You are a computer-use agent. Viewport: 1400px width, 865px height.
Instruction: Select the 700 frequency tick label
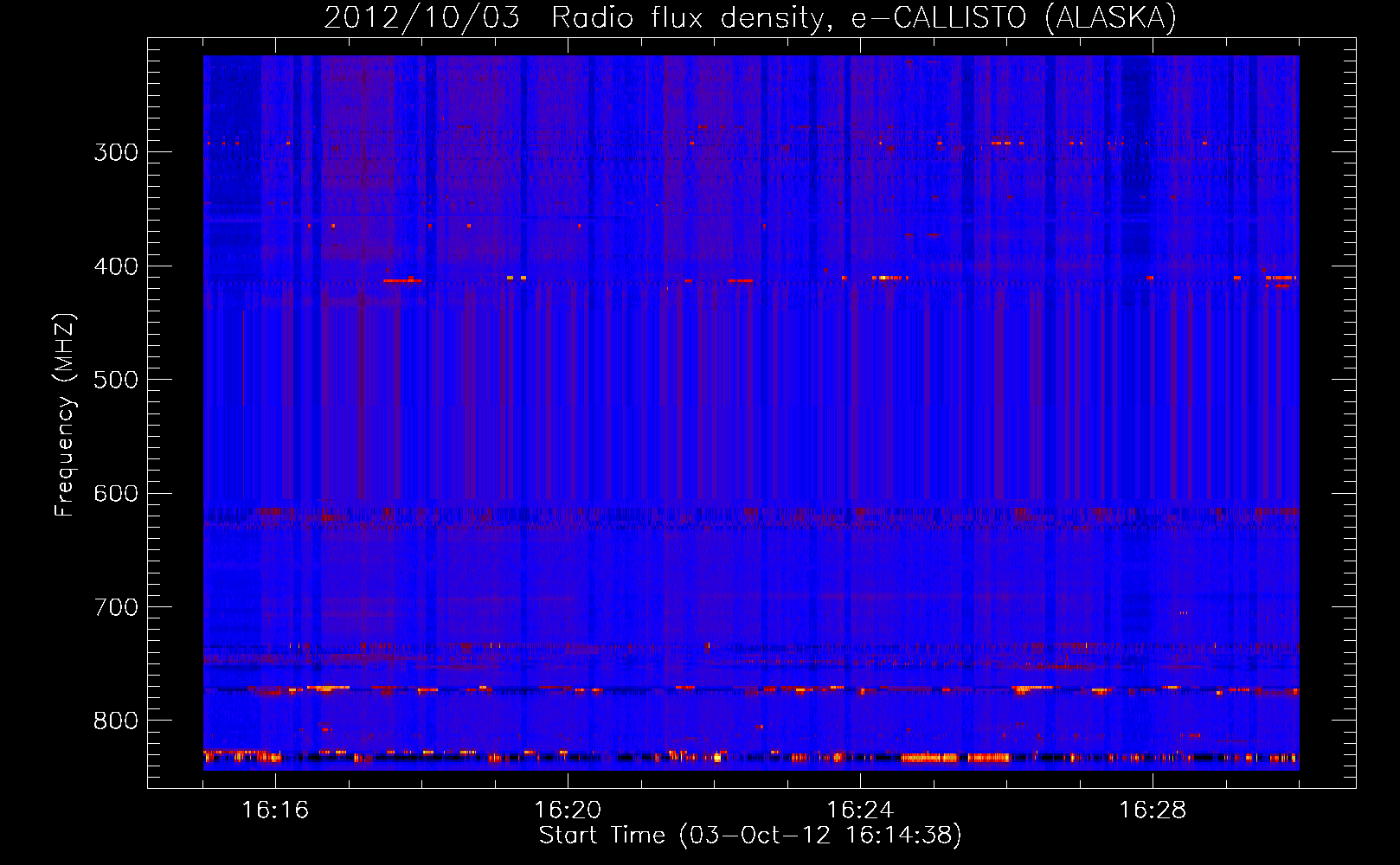point(116,607)
